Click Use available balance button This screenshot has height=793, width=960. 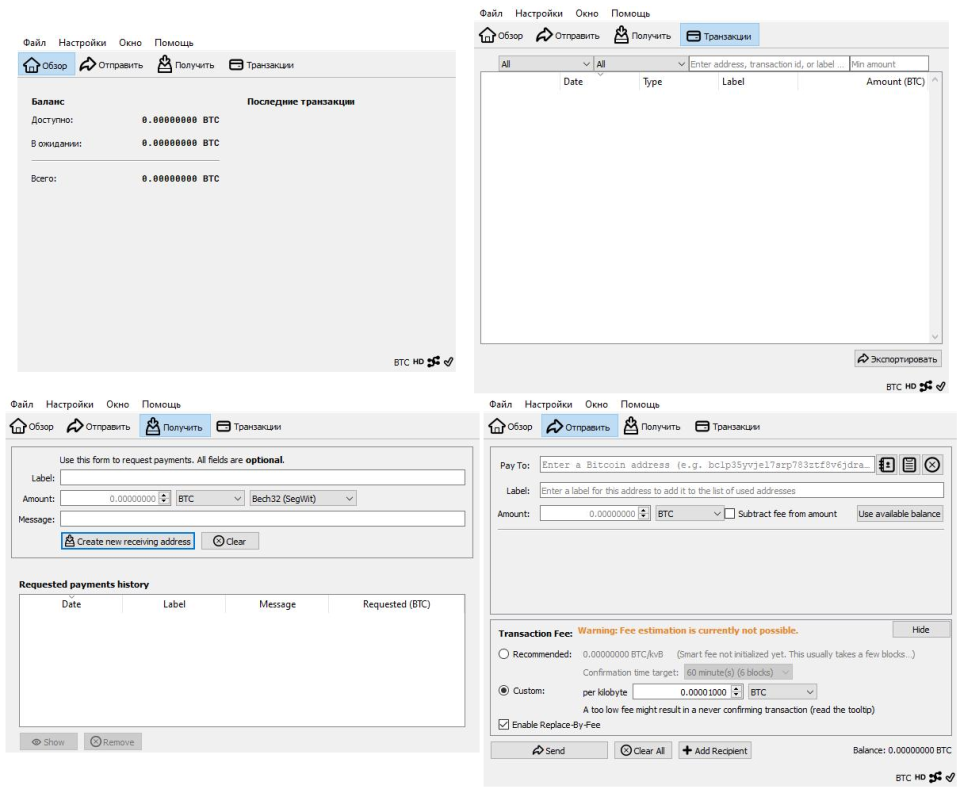pyautogui.click(x=900, y=514)
